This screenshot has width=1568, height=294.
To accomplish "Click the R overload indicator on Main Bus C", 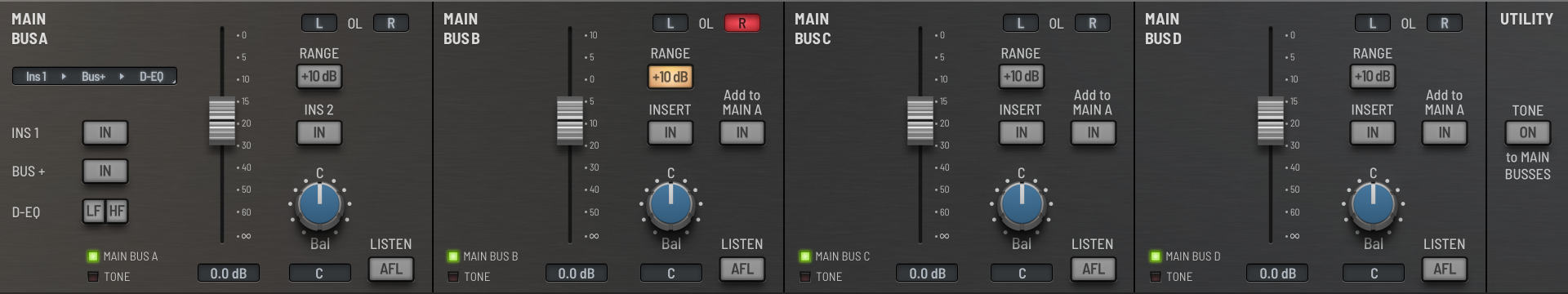I will [x=1093, y=23].
